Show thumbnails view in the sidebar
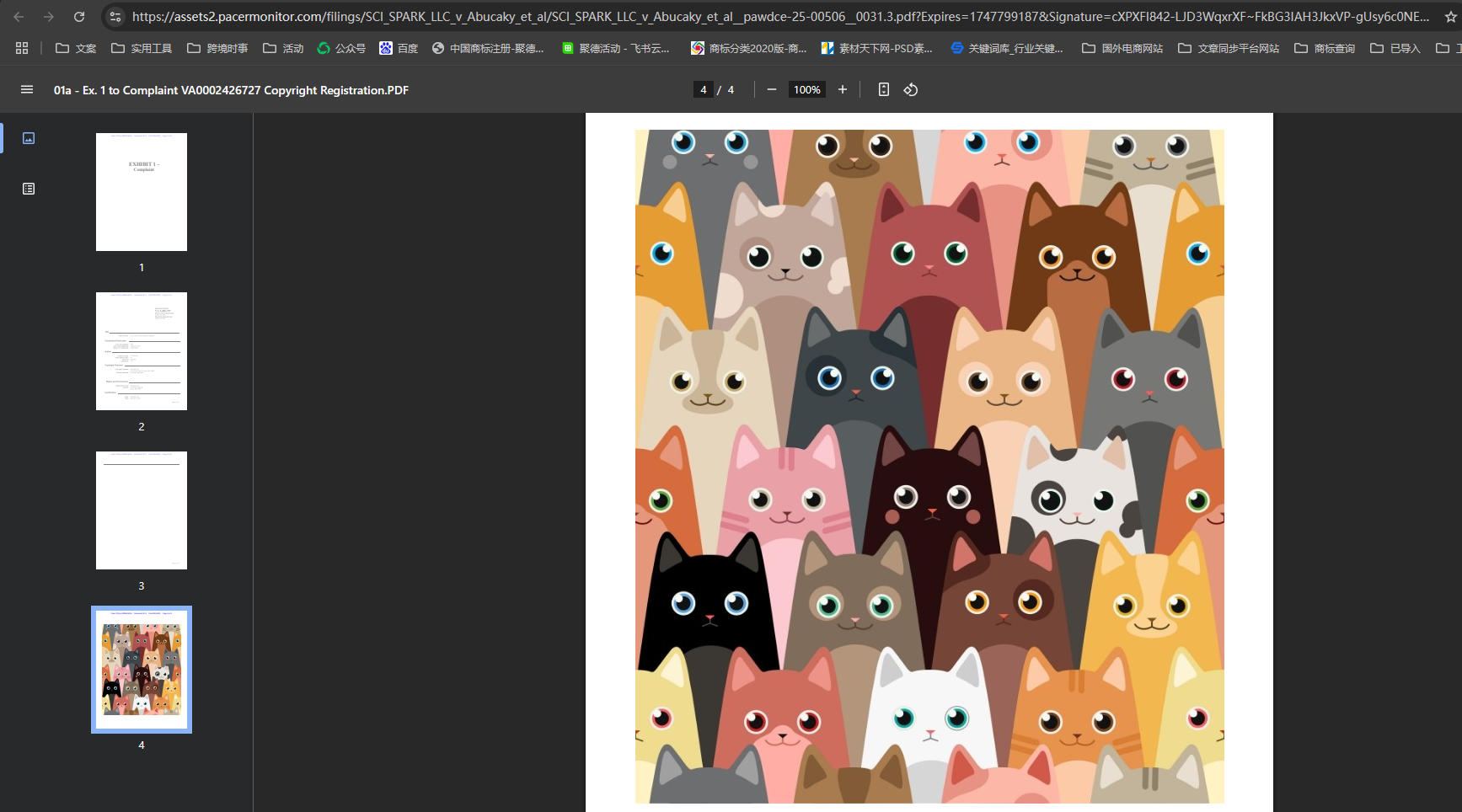This screenshot has width=1462, height=812. tap(29, 138)
